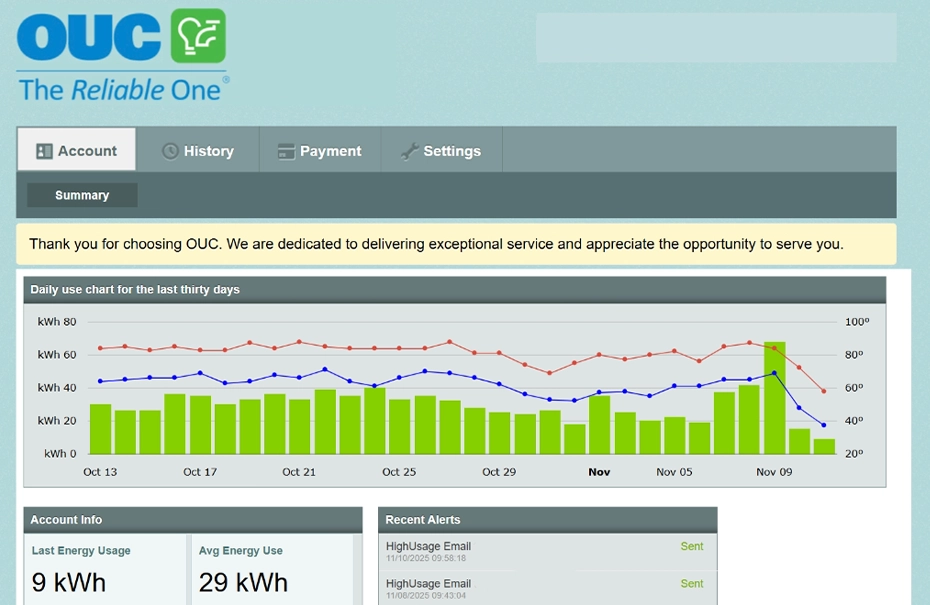The width and height of the screenshot is (930, 605).
Task: Click the Avg Energy Use 29 kWh value
Action: click(x=243, y=582)
